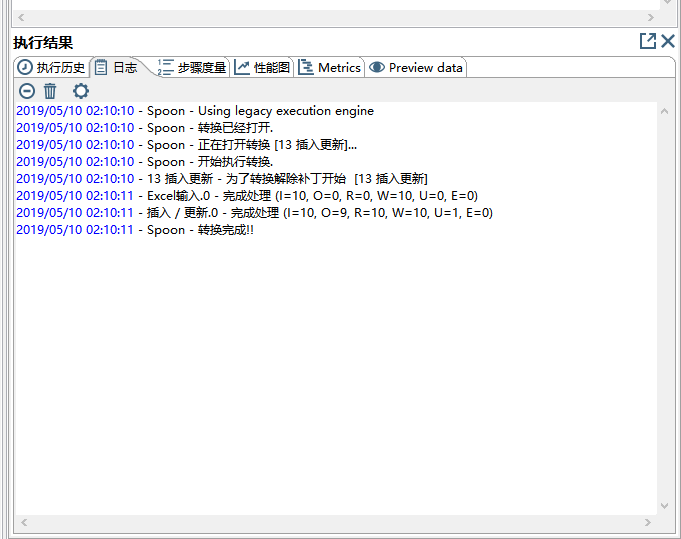Click the log scroll down arrow

664,506
